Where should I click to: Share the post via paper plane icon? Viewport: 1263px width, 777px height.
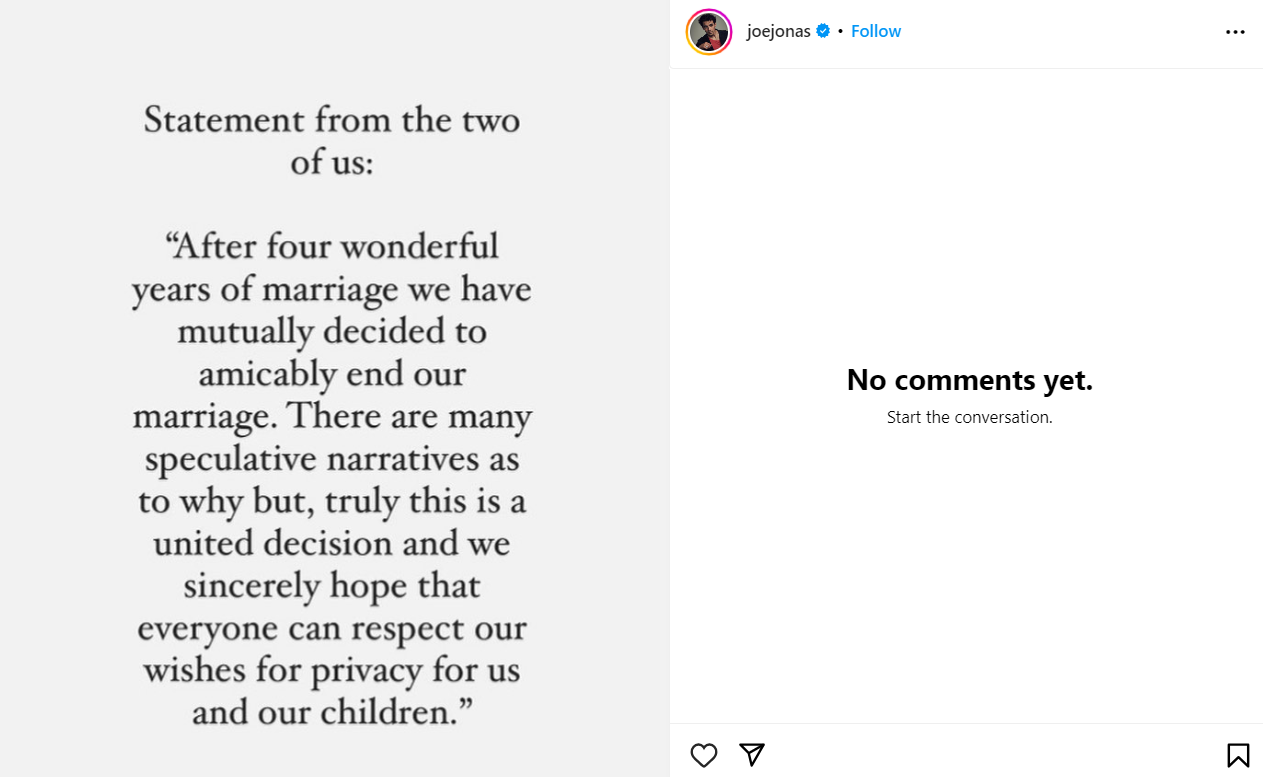pyautogui.click(x=752, y=755)
